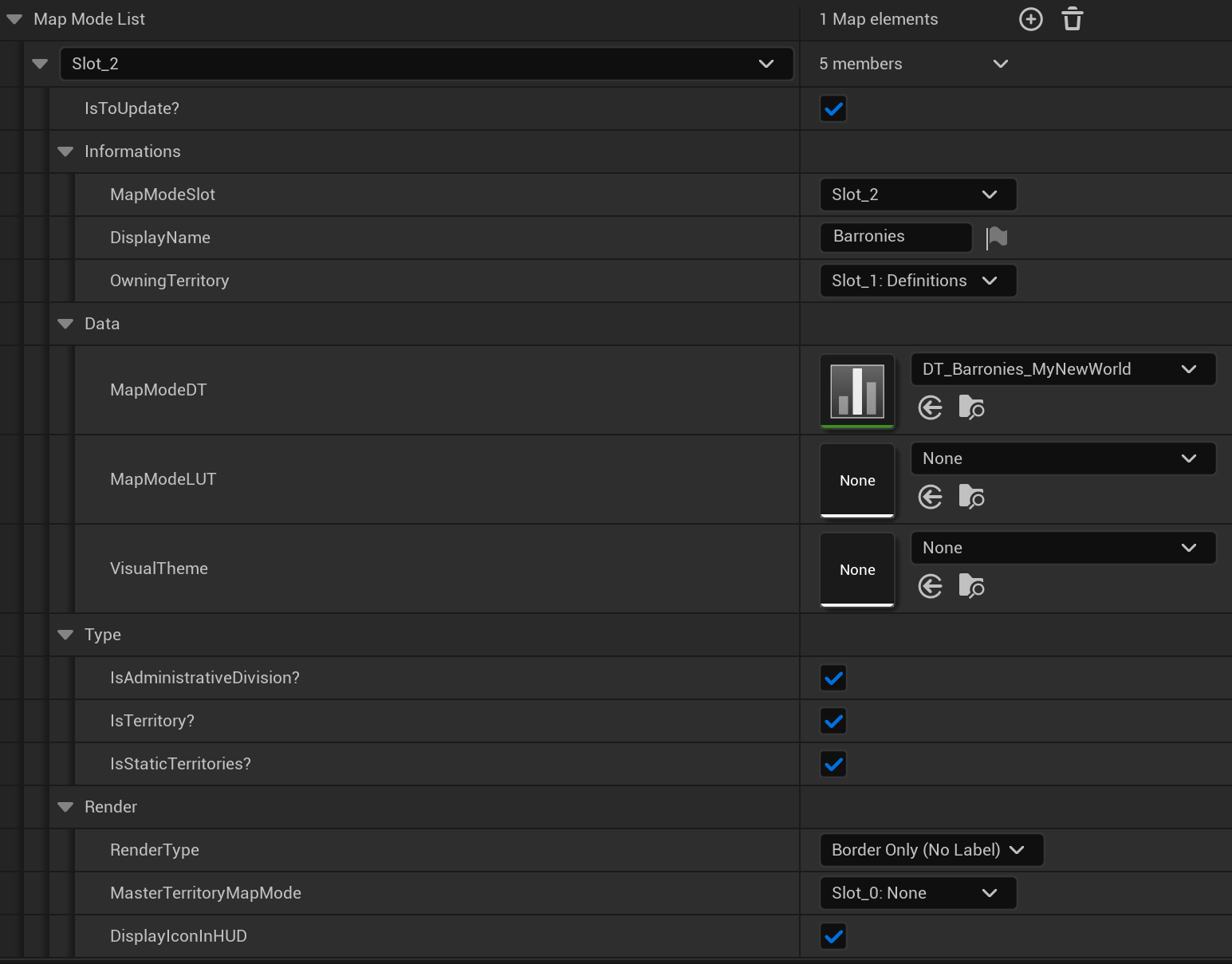
Task: Click the MapModeLUT property label
Action: click(163, 479)
